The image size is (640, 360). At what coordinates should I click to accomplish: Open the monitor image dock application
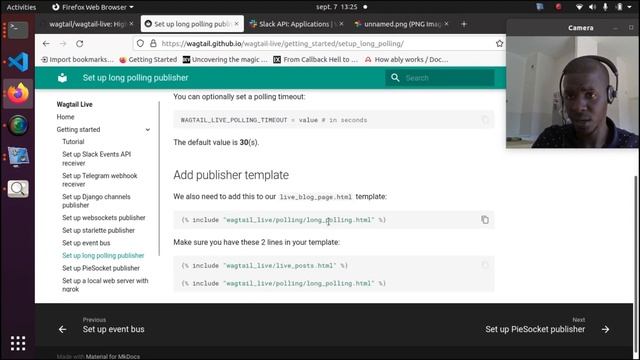18,157
